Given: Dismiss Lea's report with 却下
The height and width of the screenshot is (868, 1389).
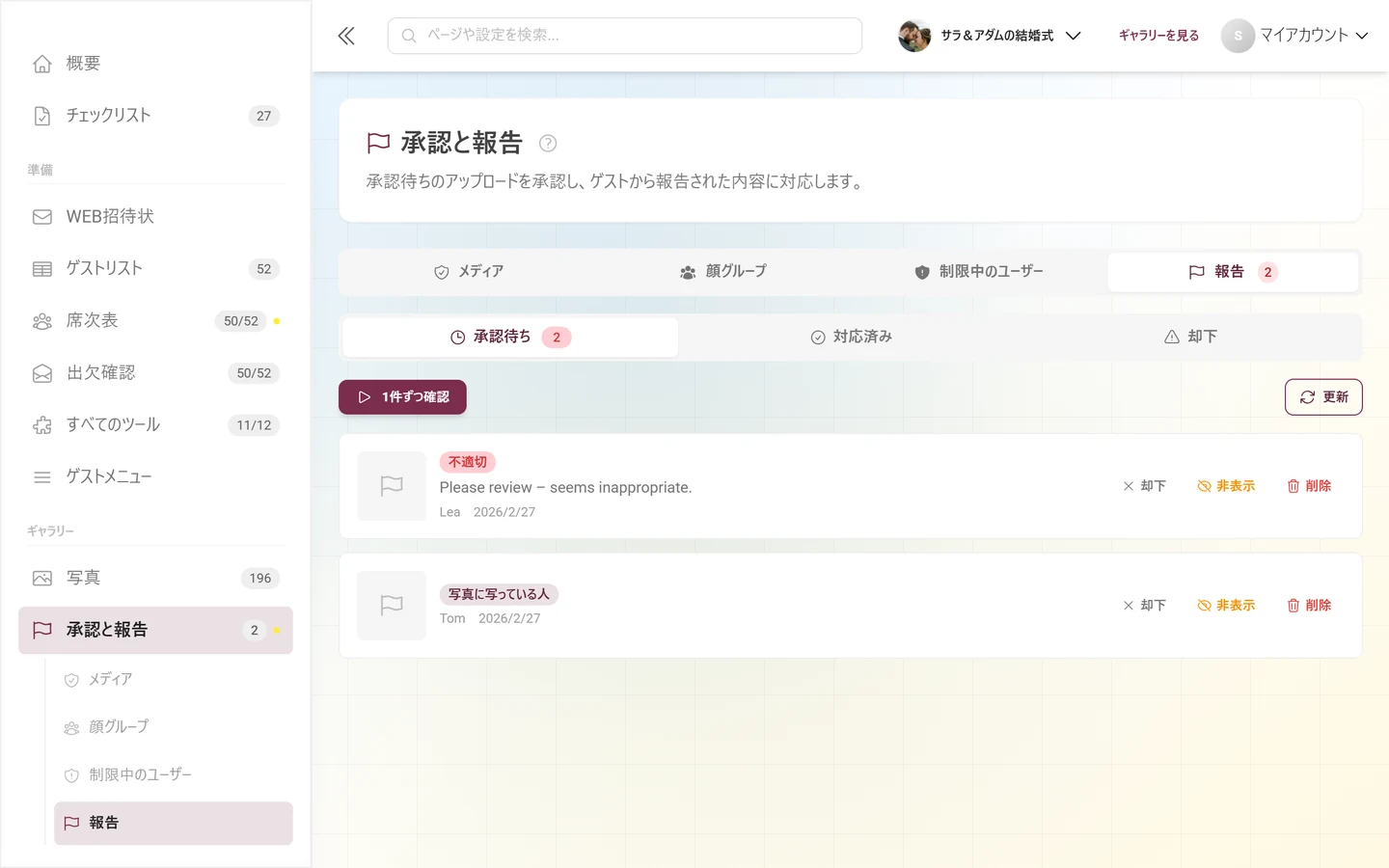Looking at the screenshot, I should tap(1145, 486).
